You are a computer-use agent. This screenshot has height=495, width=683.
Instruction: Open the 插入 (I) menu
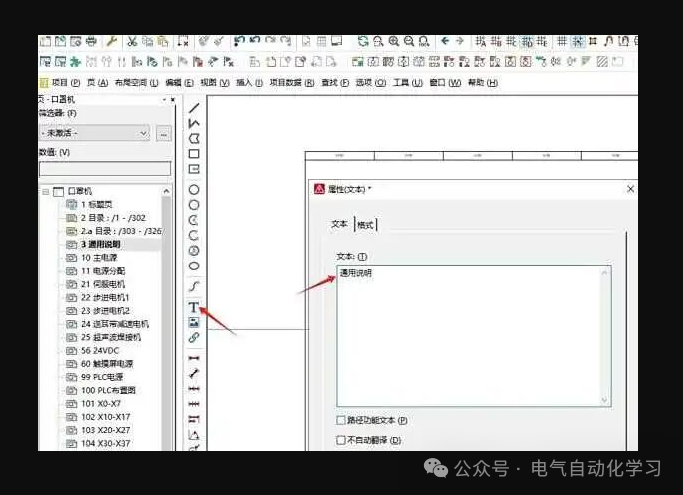click(249, 83)
